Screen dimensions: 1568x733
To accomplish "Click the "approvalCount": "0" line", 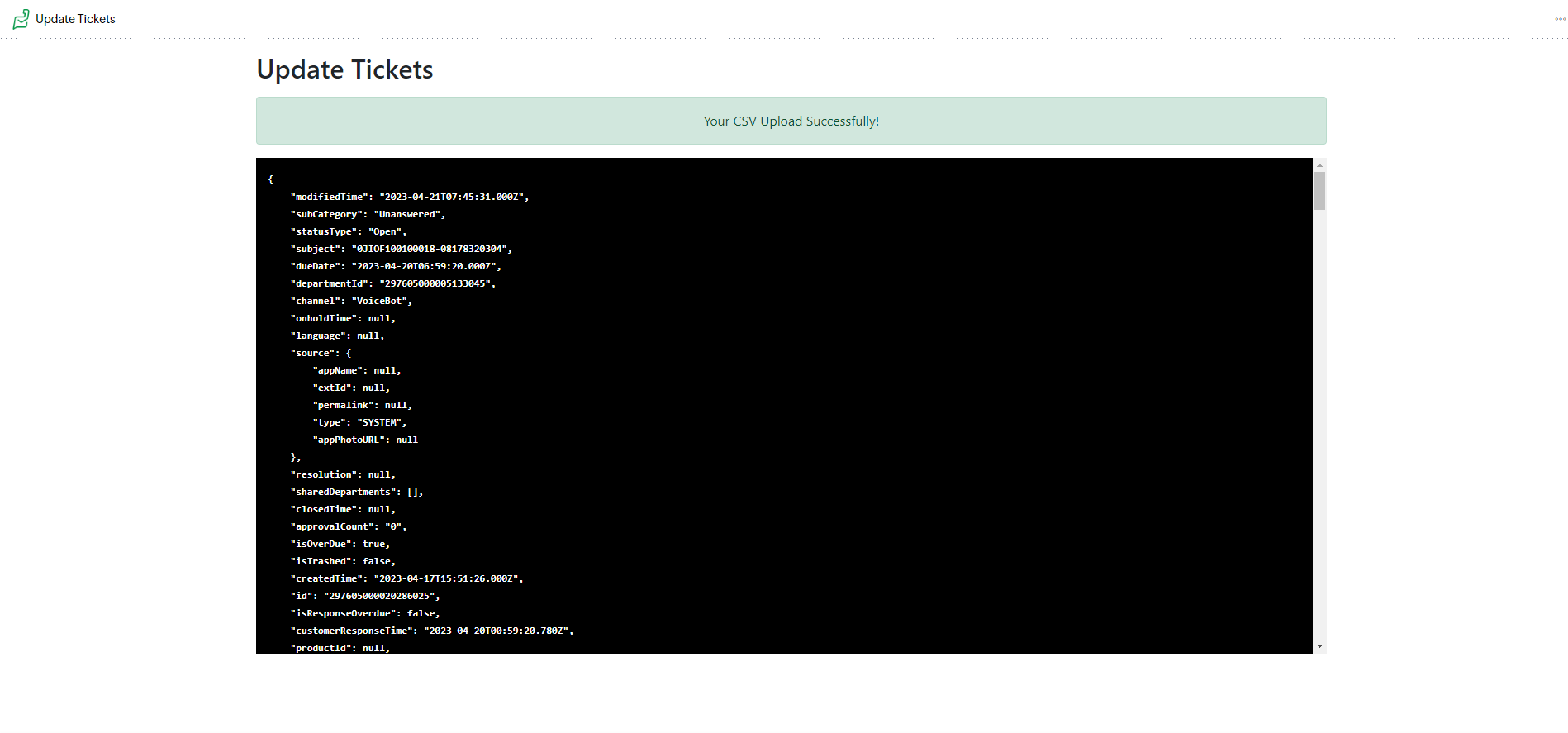I will [349, 526].
